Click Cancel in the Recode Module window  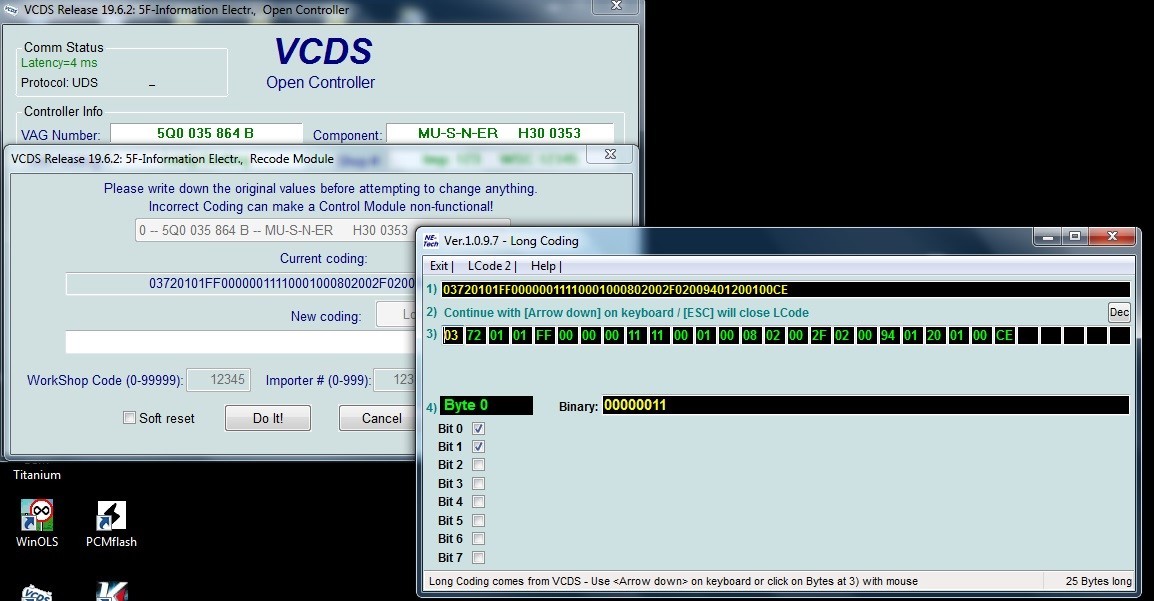point(380,418)
